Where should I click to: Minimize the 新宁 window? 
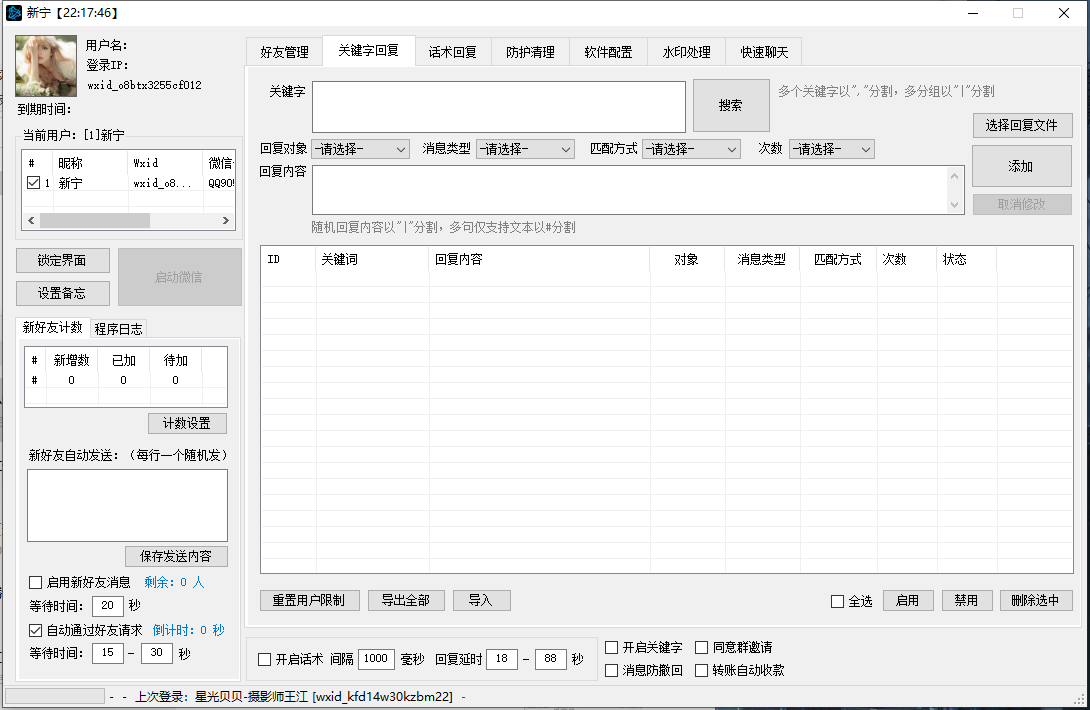(973, 13)
